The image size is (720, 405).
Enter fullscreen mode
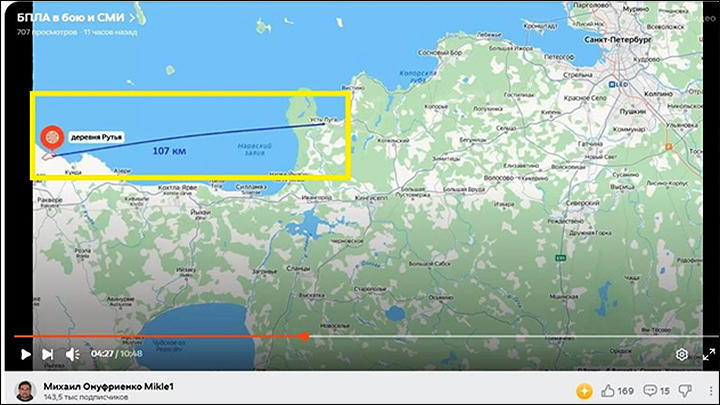[706, 354]
